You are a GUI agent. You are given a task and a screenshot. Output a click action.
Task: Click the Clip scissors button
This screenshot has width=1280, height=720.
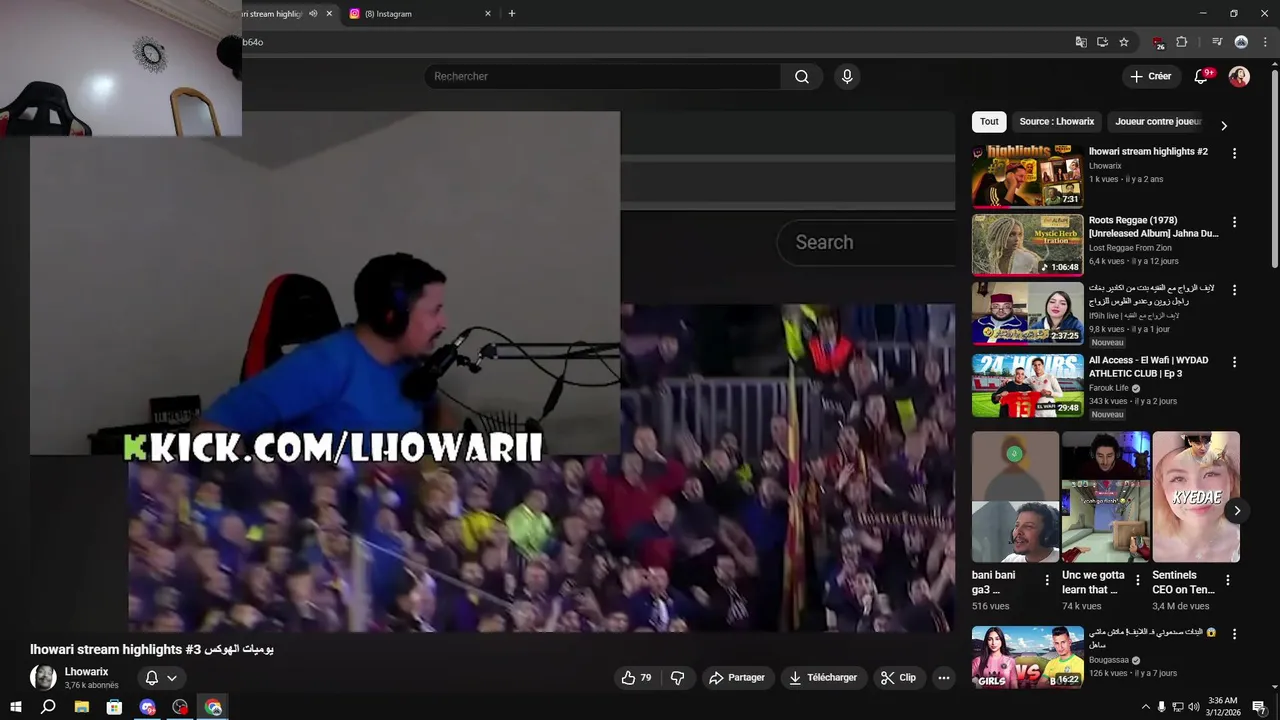898,678
